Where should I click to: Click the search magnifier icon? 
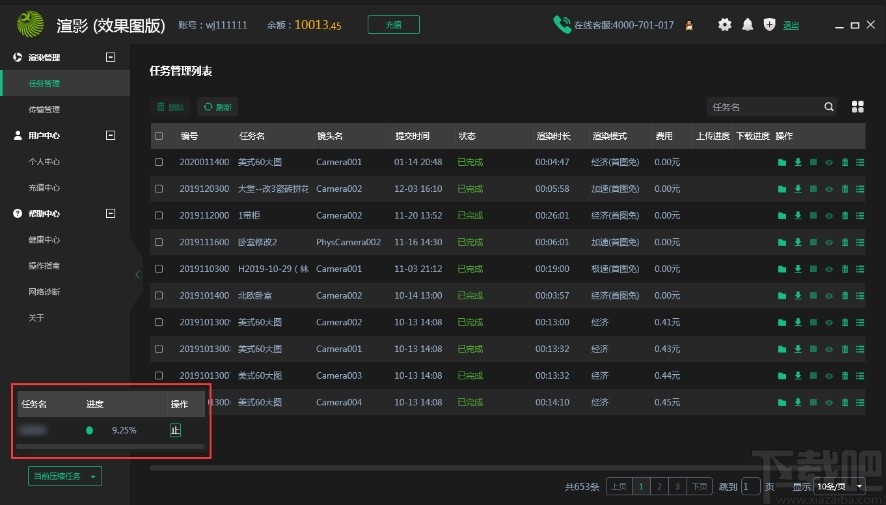pyautogui.click(x=829, y=107)
